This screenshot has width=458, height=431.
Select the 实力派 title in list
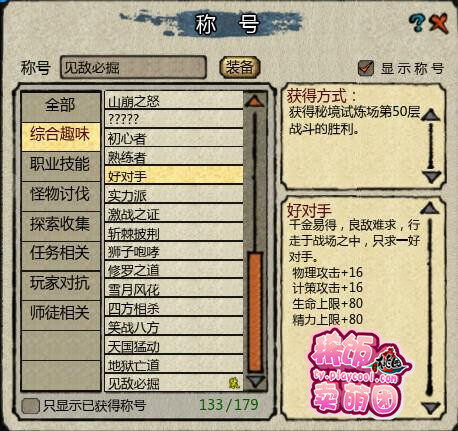(174, 196)
